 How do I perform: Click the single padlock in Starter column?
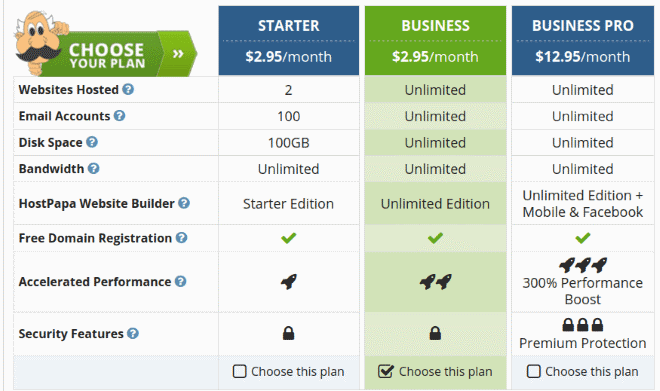pos(288,333)
